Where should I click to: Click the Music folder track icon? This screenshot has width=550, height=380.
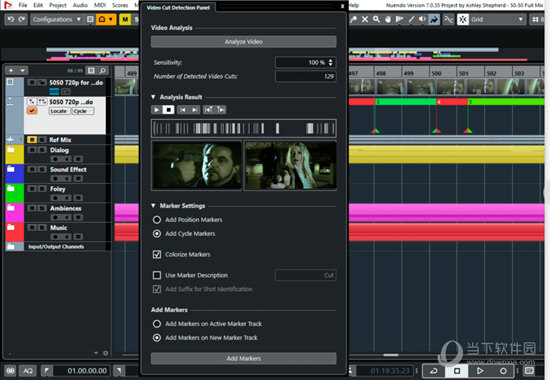(11, 227)
